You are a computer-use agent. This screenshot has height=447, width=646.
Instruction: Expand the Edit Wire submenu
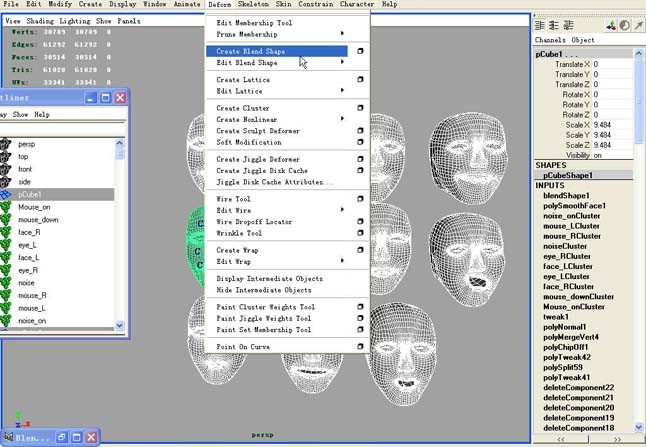(342, 210)
